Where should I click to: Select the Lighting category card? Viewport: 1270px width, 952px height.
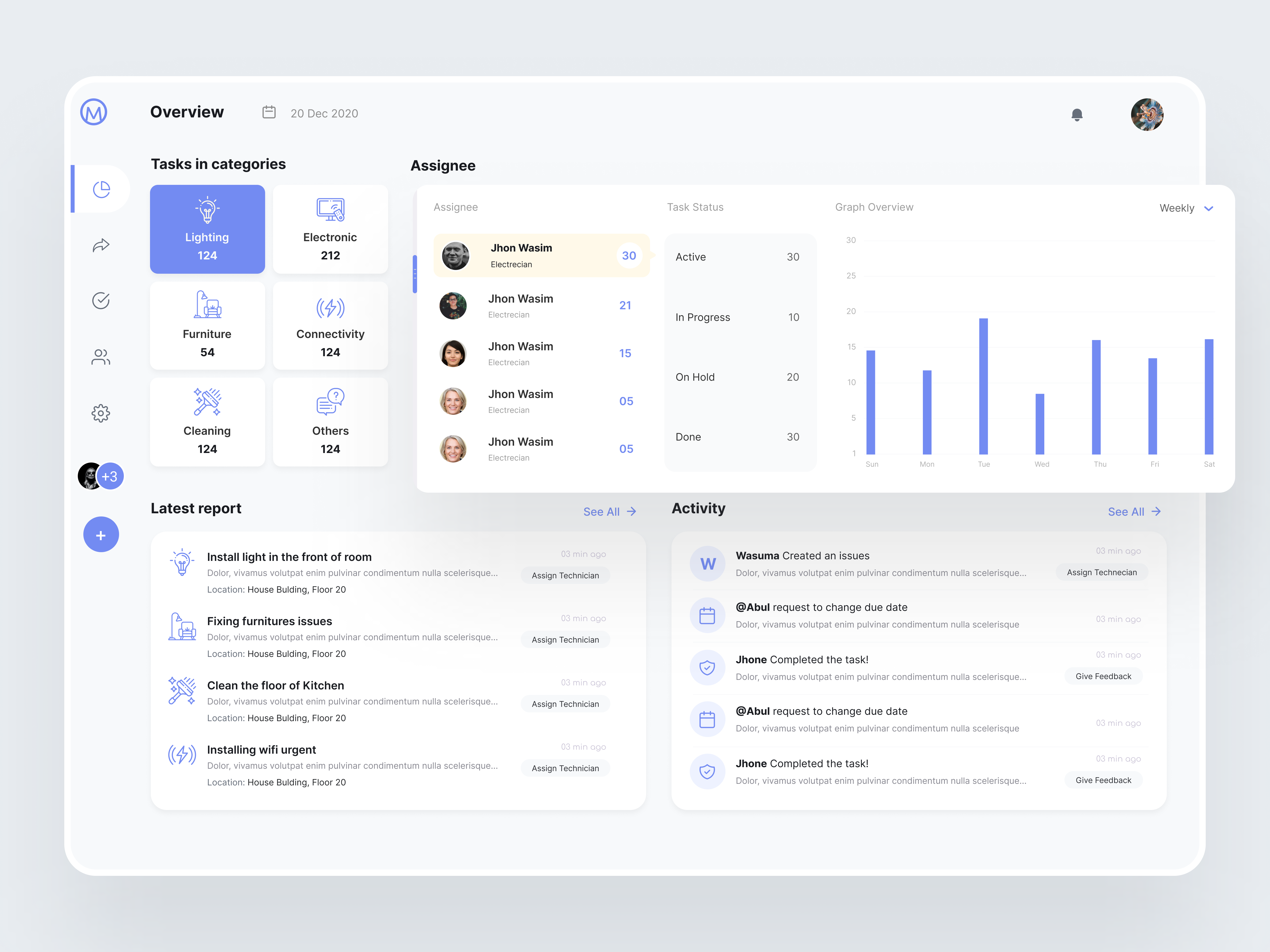click(x=207, y=229)
